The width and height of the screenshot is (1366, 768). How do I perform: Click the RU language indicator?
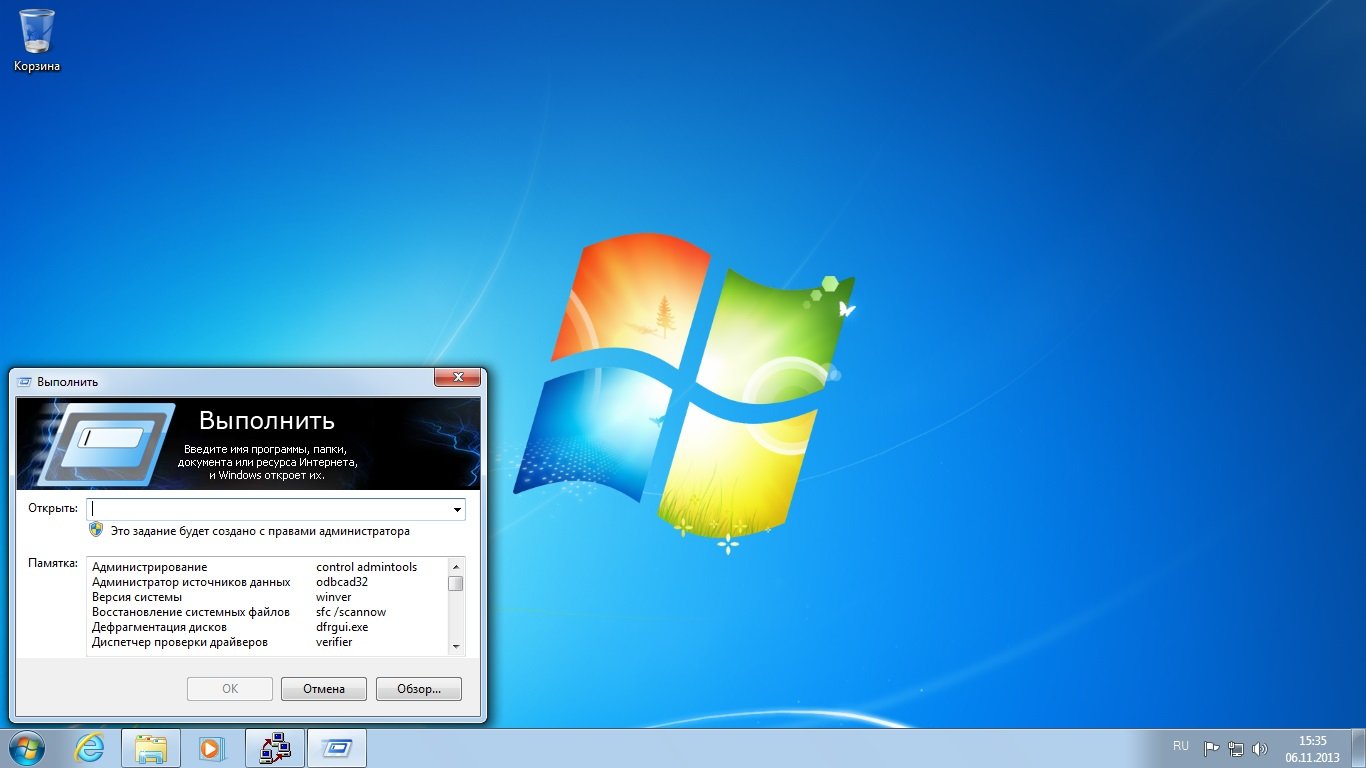pos(1181,746)
